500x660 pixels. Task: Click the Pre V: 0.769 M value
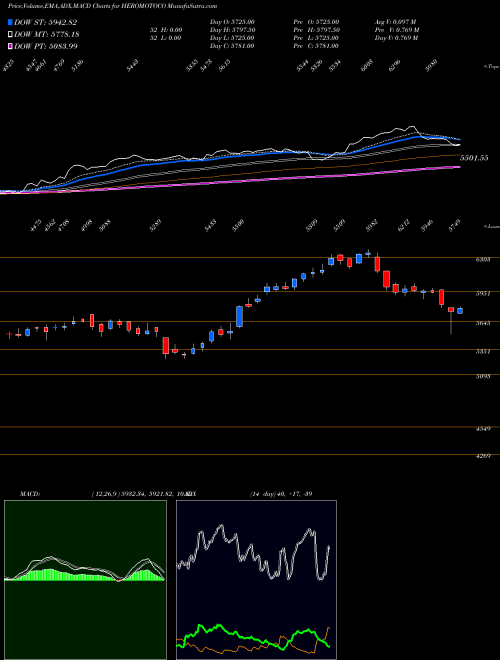397,30
